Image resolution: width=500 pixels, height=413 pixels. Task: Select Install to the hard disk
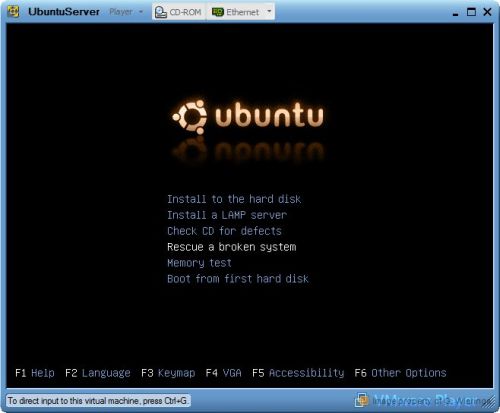[x=234, y=199]
